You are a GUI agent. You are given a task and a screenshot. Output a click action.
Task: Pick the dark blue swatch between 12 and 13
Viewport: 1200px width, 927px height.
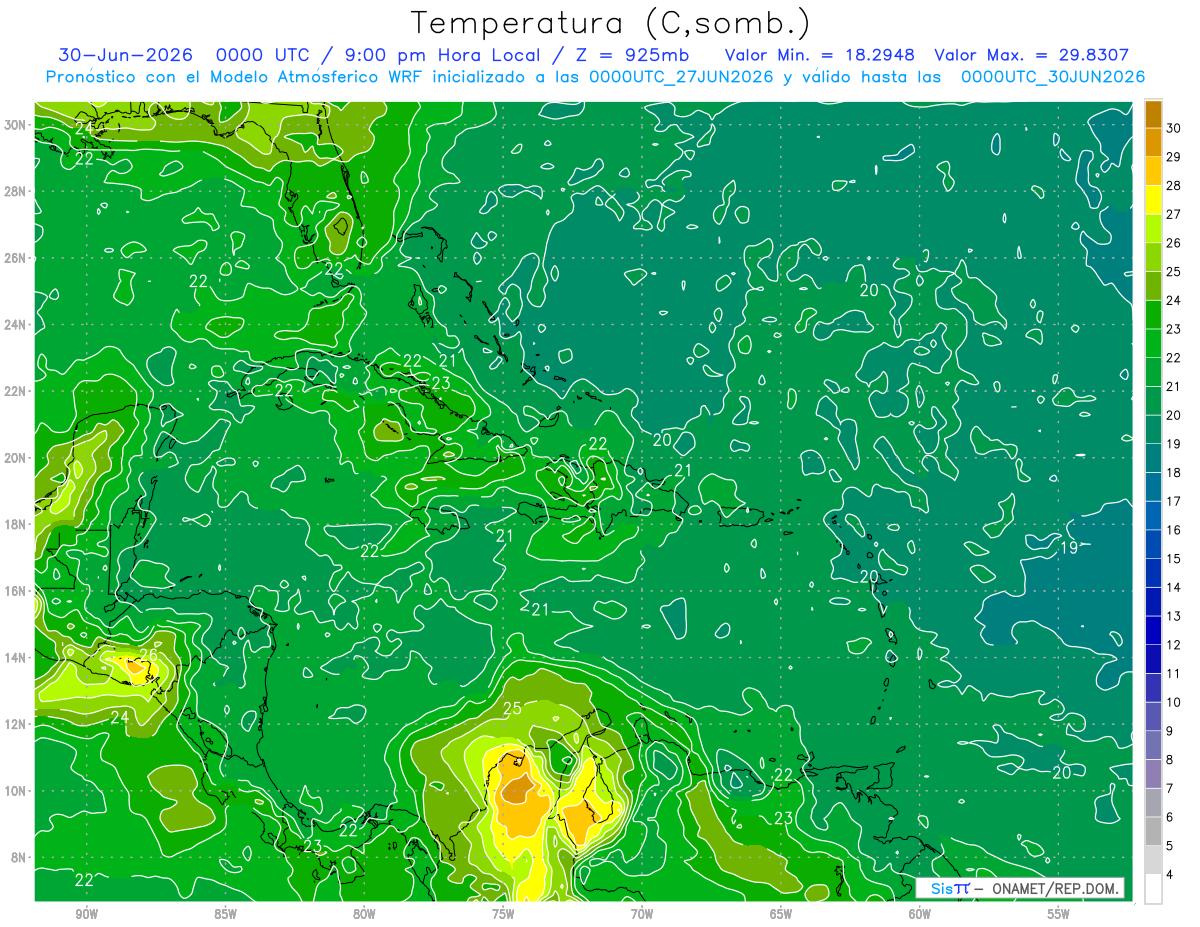click(x=1153, y=630)
